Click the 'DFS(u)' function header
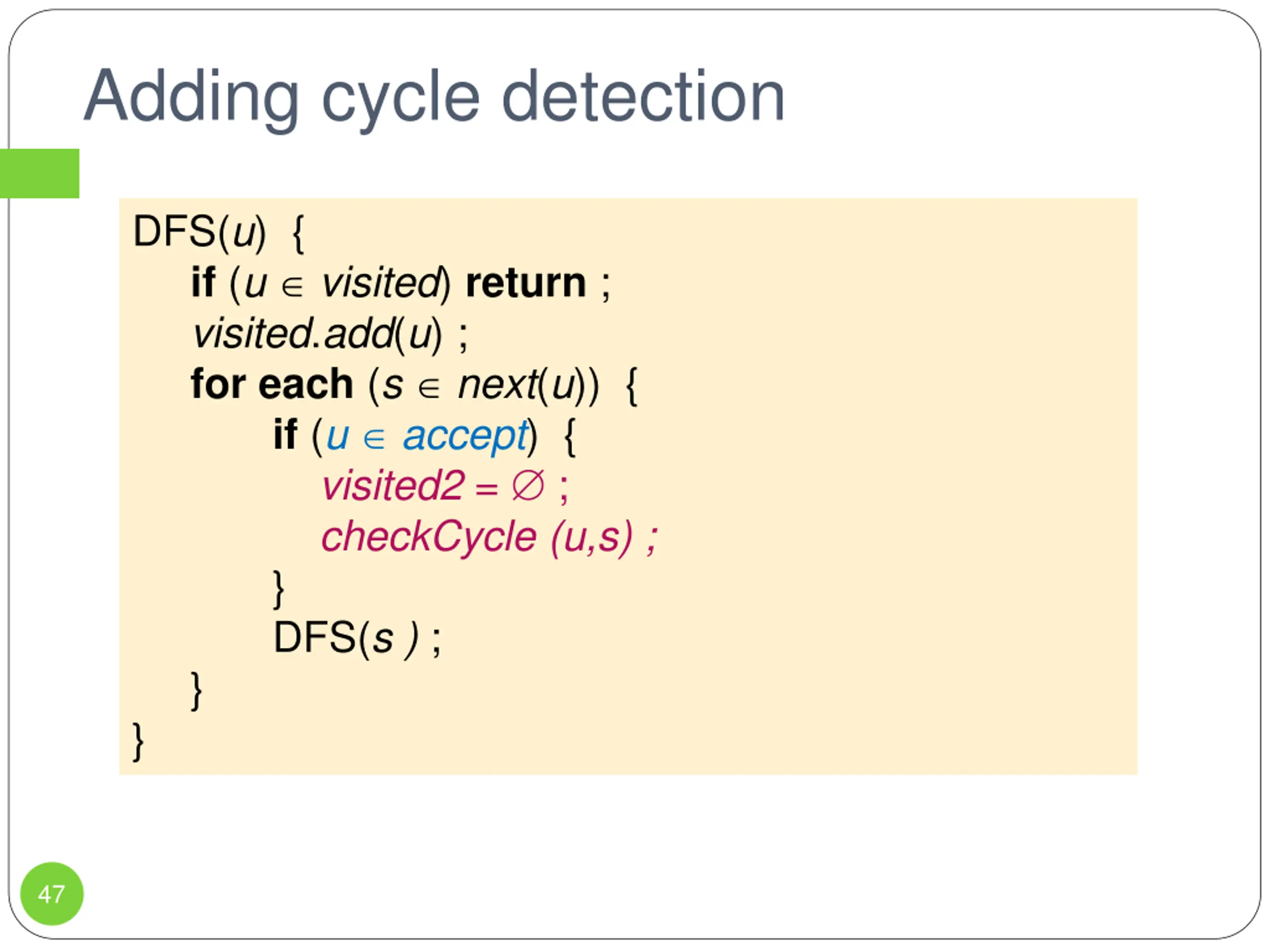Viewport: 1270px width, 952px height. (x=200, y=233)
